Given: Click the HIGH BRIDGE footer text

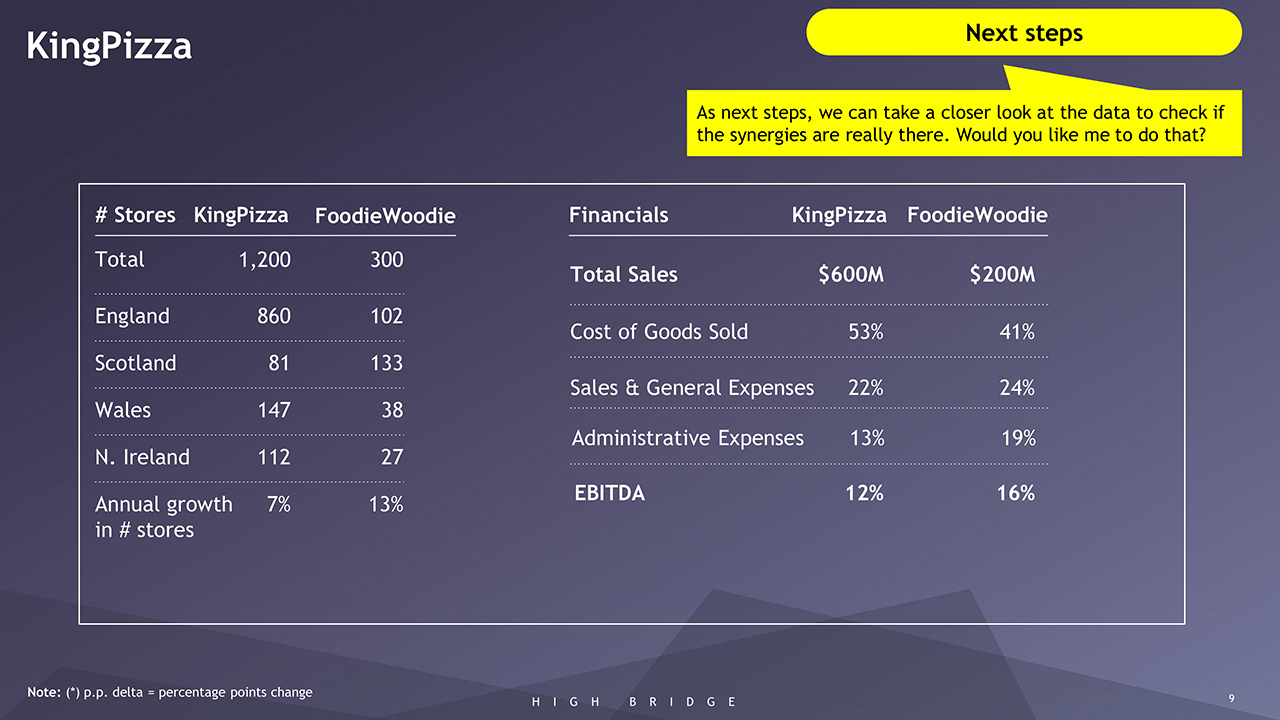Looking at the screenshot, I should tap(634, 702).
